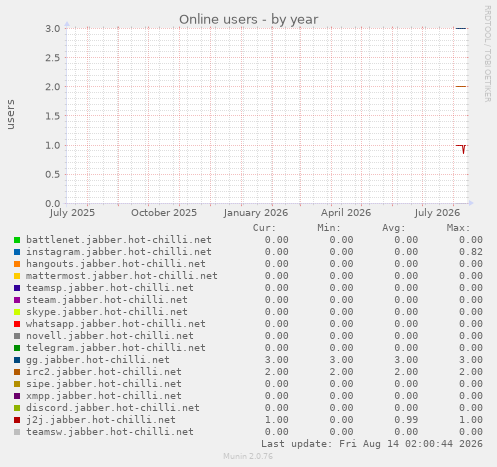Click the red line dip near 1.0

(463, 150)
